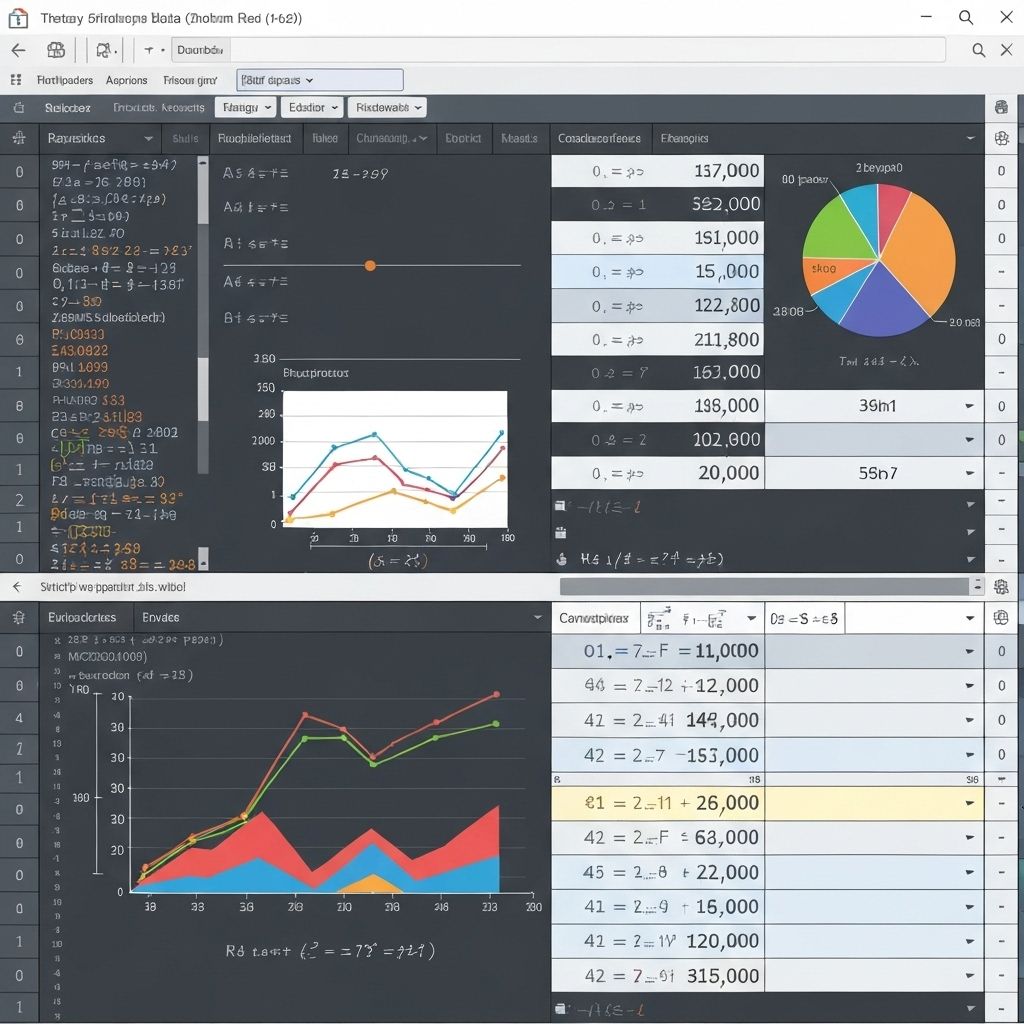Viewport: 1024px width, 1024px height.
Task: Click the globe icon in the Canvostpiorax header row
Action: click(1001, 618)
